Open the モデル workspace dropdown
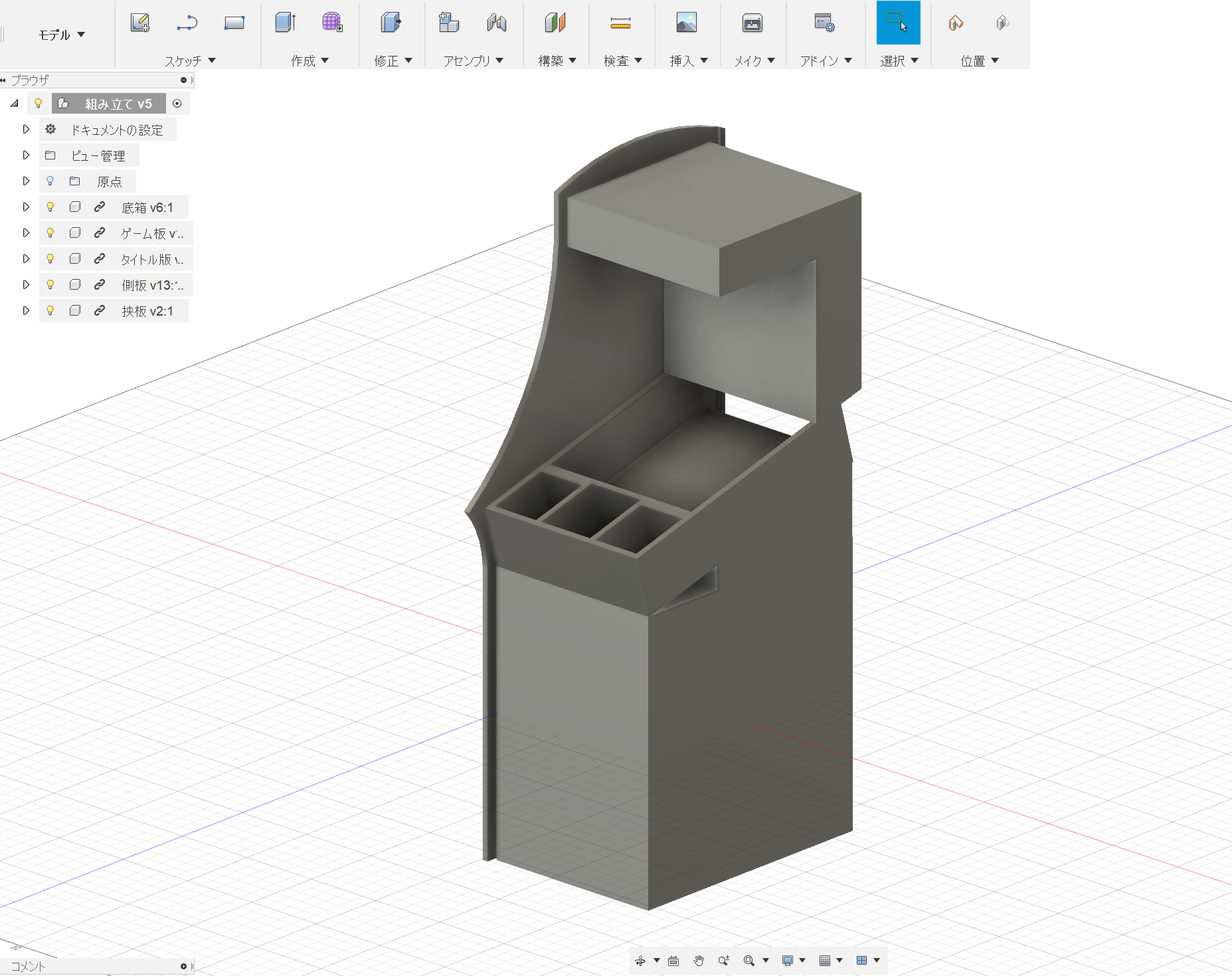Viewport: 1232px width, 976px height. point(62,35)
